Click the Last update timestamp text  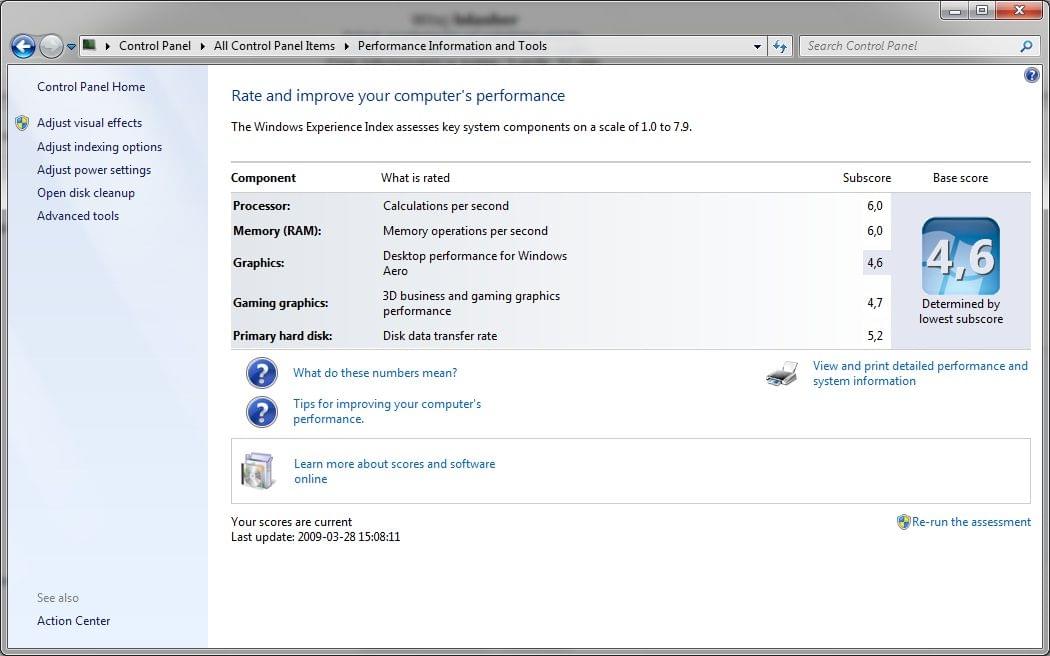pos(315,537)
